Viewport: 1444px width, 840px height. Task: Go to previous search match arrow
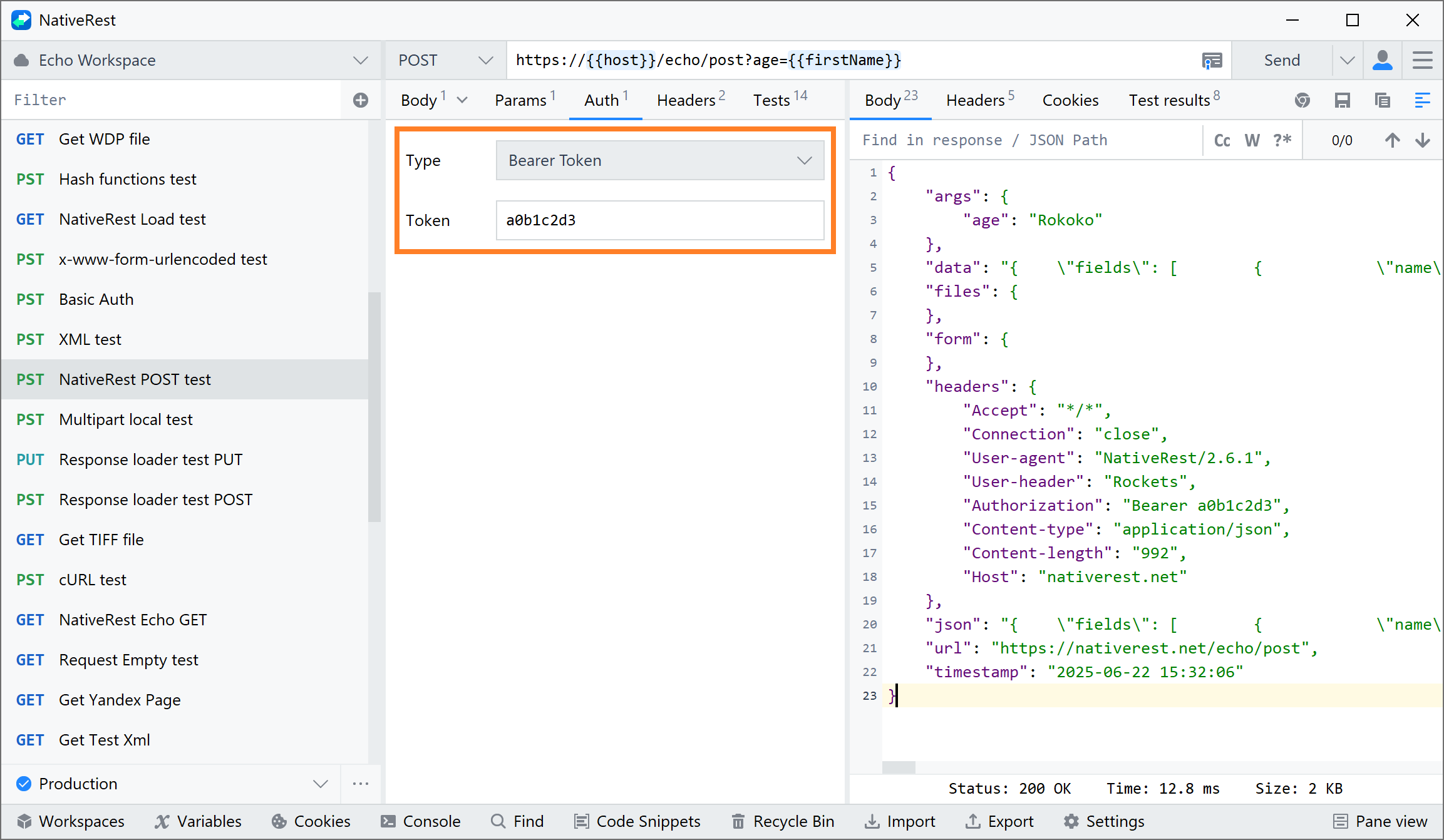click(x=1393, y=140)
